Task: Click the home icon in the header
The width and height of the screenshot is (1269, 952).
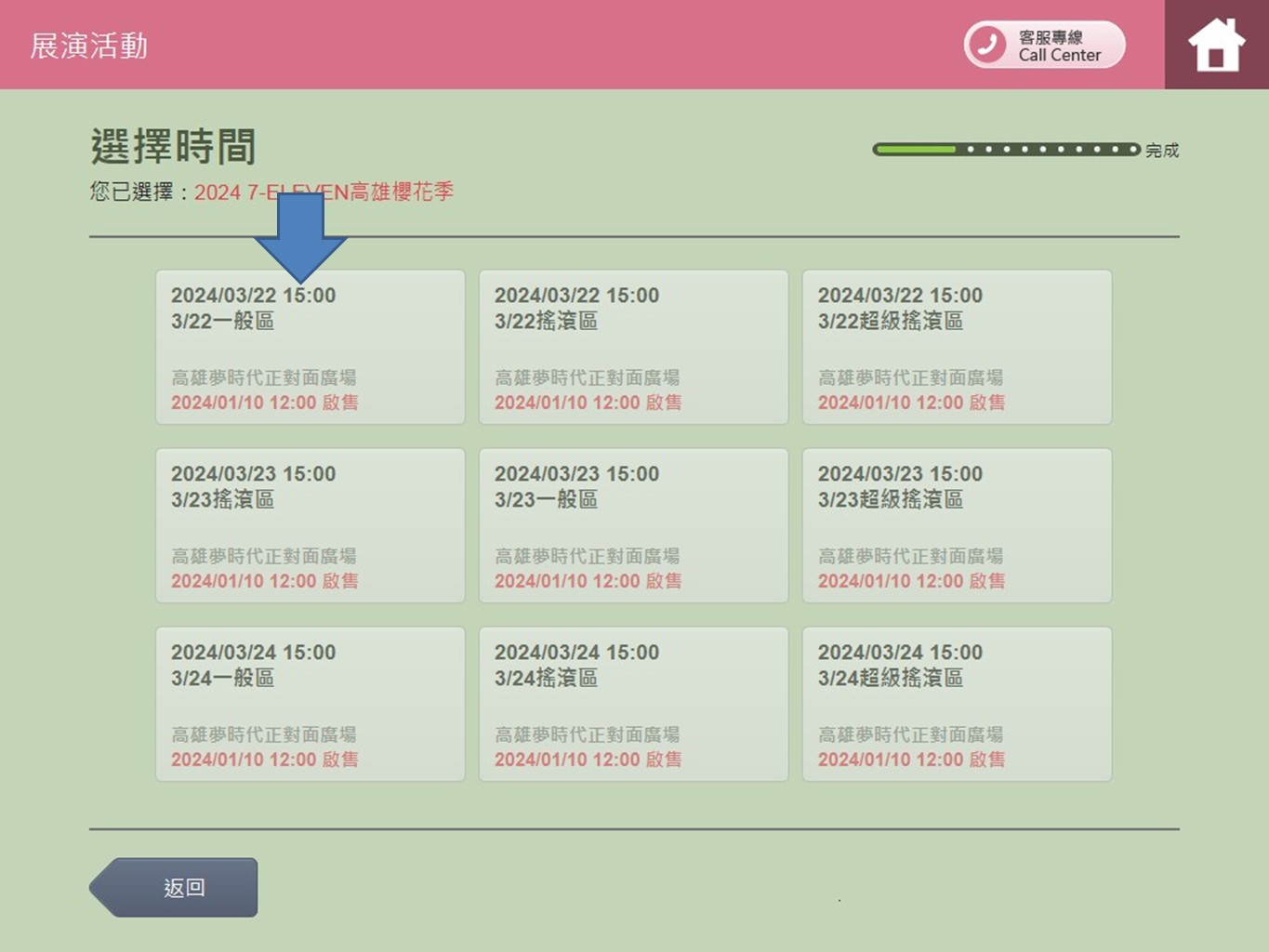Action: (1215, 45)
